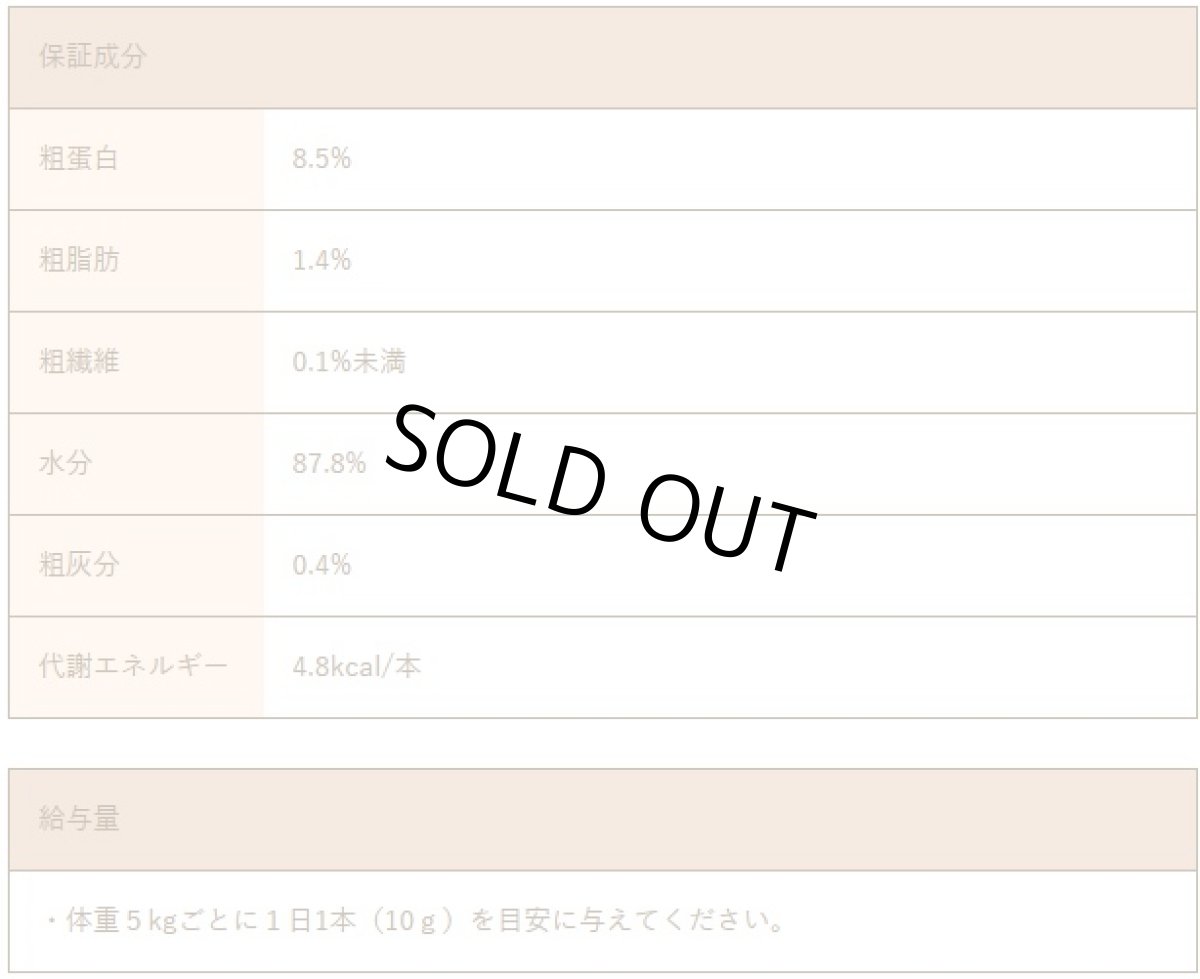
Task: Select the 代謝エネルギー row label
Action: pos(133,667)
